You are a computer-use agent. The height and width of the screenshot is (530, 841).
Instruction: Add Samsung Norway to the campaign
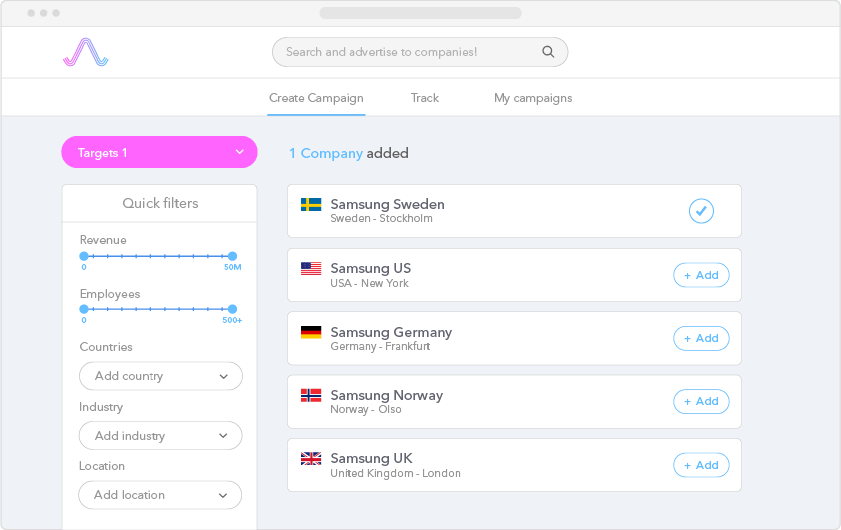coord(701,401)
